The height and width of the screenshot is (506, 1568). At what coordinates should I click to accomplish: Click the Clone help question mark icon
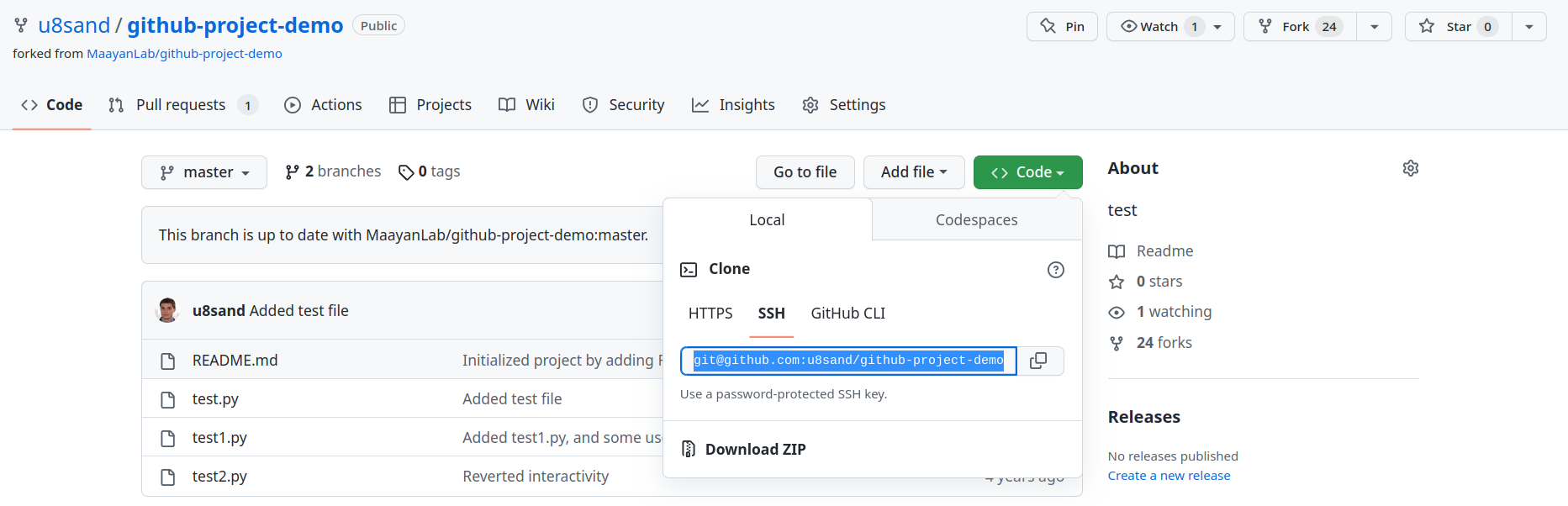(x=1056, y=270)
